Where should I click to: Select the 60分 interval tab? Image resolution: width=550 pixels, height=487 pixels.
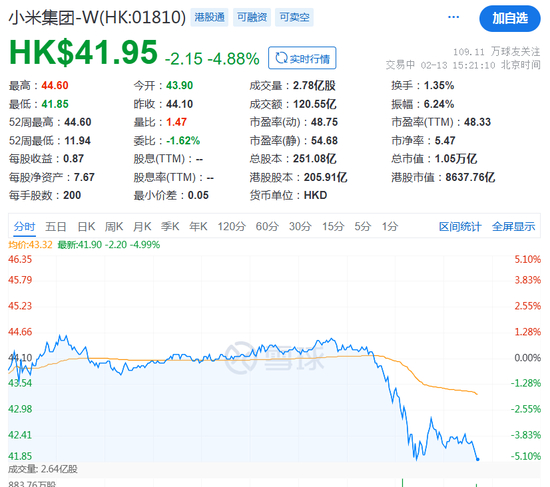(x=267, y=226)
